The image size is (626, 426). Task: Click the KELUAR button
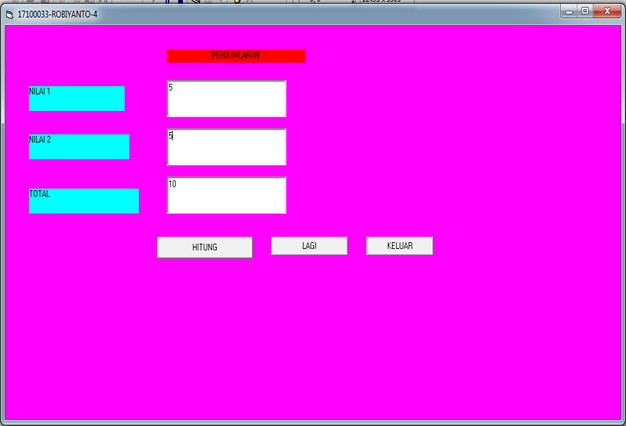tap(400, 246)
